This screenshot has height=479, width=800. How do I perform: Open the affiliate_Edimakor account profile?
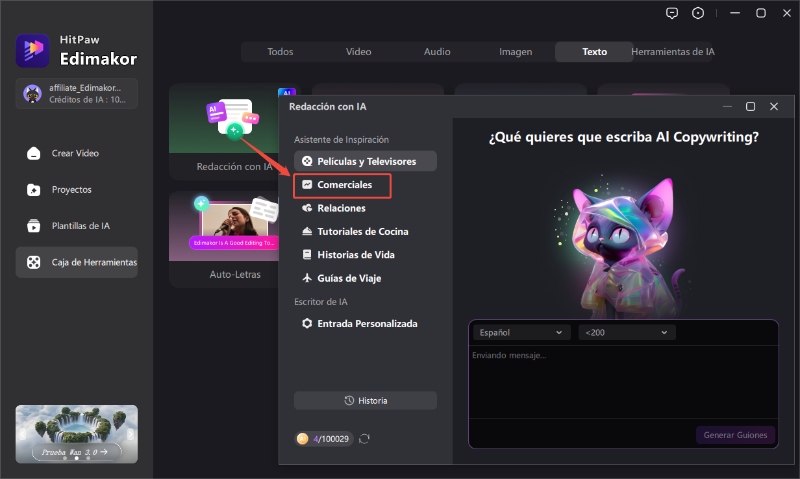coord(77,93)
